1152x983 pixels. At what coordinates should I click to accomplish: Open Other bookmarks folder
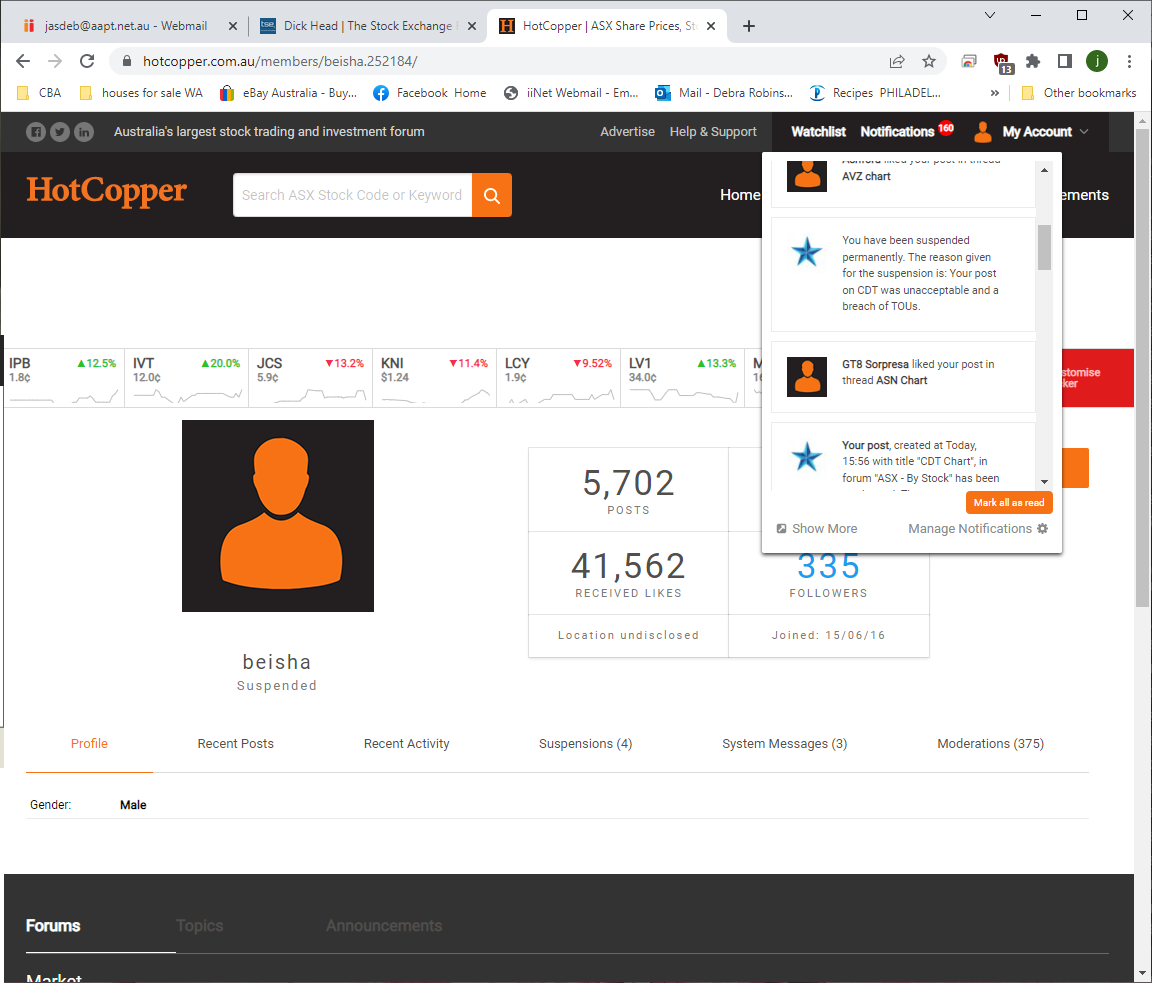(x=1079, y=93)
